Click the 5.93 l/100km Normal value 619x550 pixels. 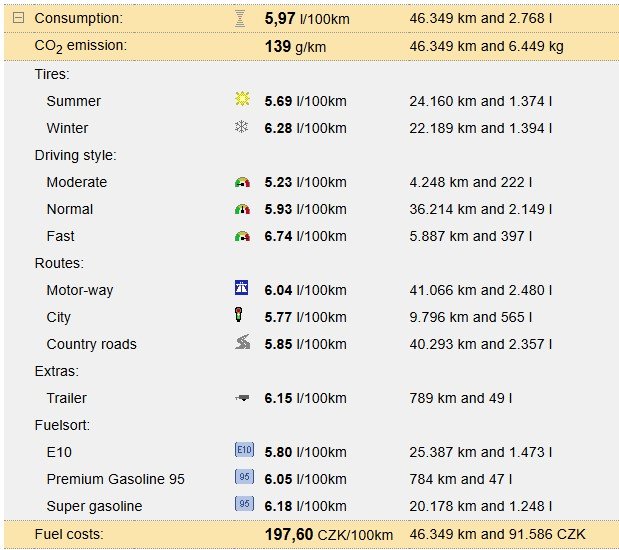tap(306, 209)
